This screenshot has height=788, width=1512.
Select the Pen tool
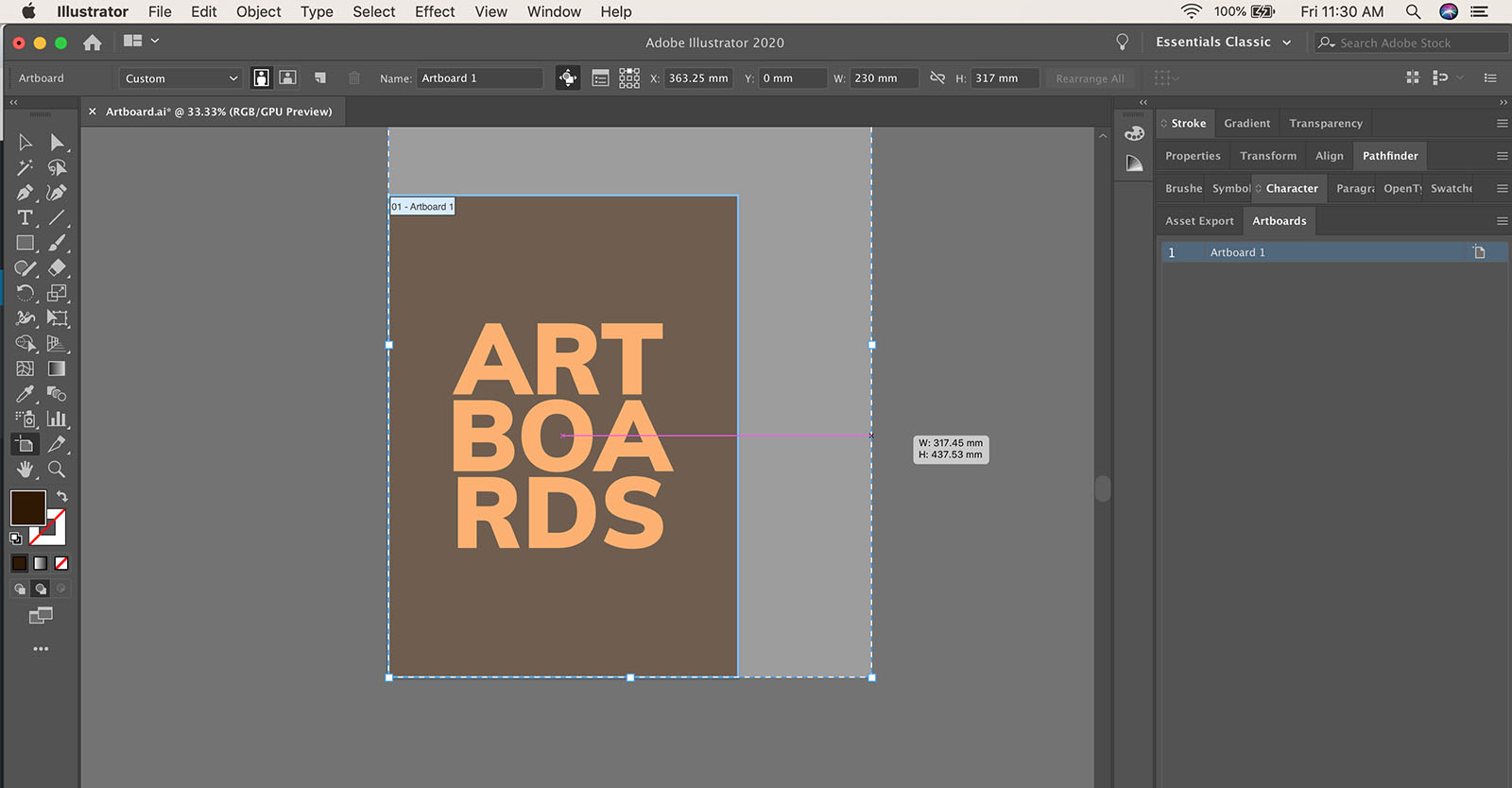25,193
